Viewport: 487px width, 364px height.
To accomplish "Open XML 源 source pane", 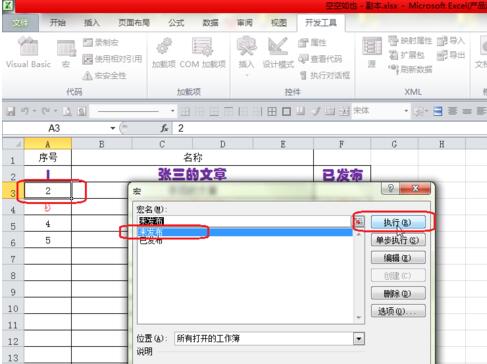I will tap(372, 52).
